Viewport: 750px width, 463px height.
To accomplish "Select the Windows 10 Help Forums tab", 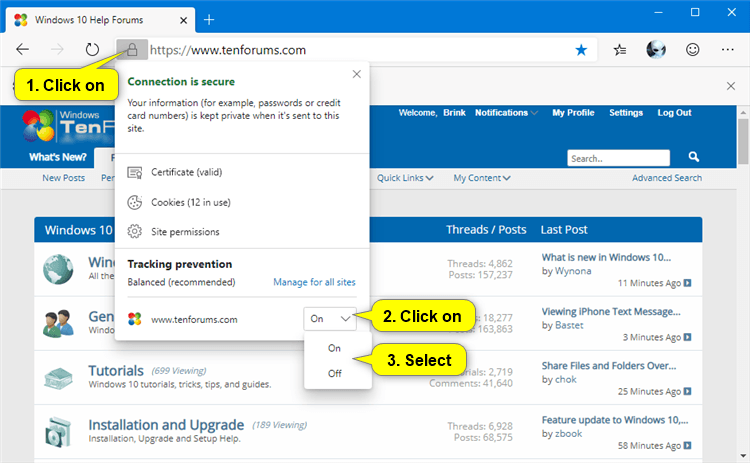I will 100,20.
